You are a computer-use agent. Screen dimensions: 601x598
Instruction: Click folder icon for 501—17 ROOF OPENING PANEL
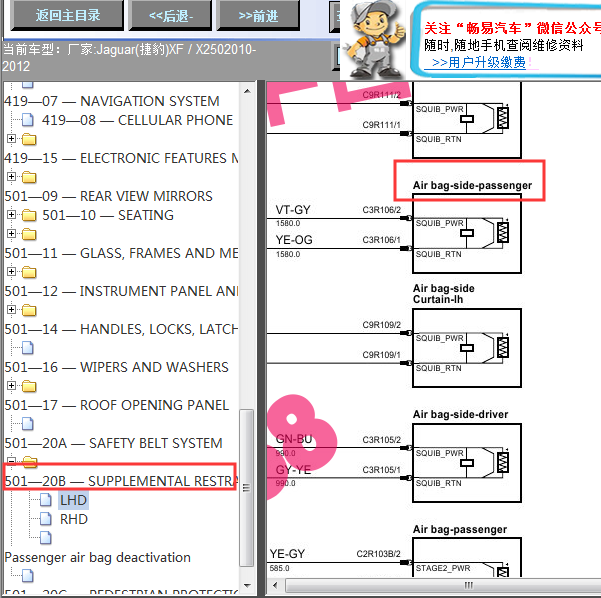click(x=29, y=386)
